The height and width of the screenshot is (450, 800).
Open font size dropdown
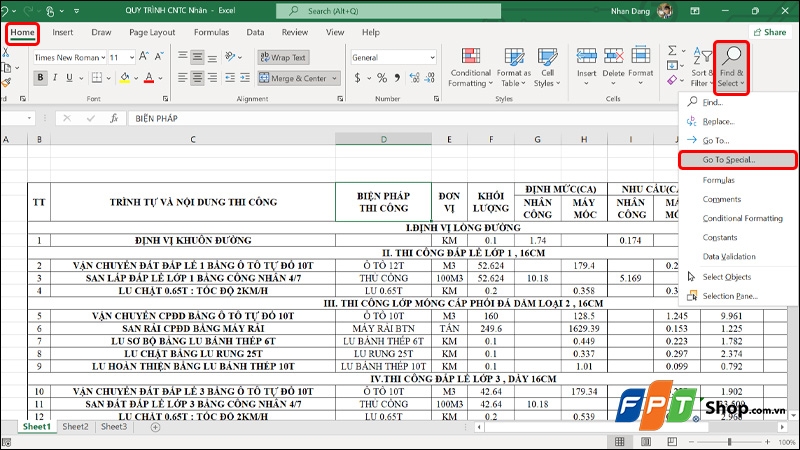132,58
